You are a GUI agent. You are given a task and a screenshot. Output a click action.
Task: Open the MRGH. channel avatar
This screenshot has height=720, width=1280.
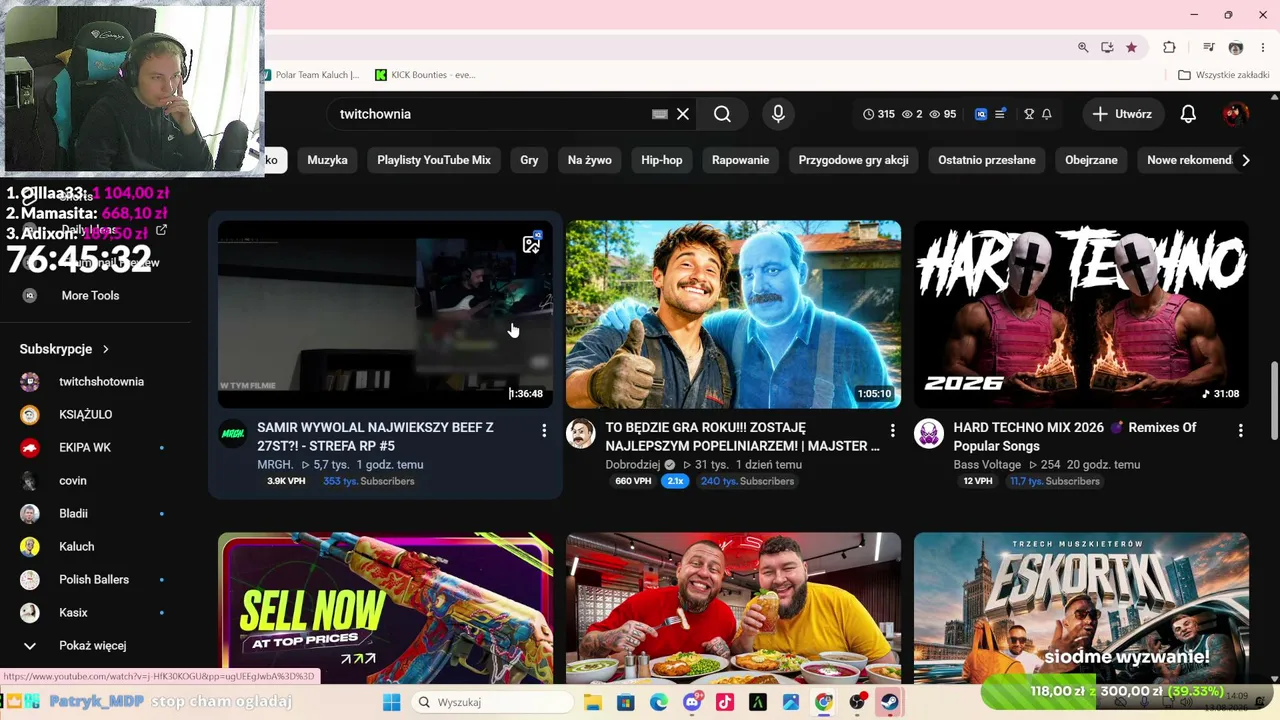[x=233, y=433]
